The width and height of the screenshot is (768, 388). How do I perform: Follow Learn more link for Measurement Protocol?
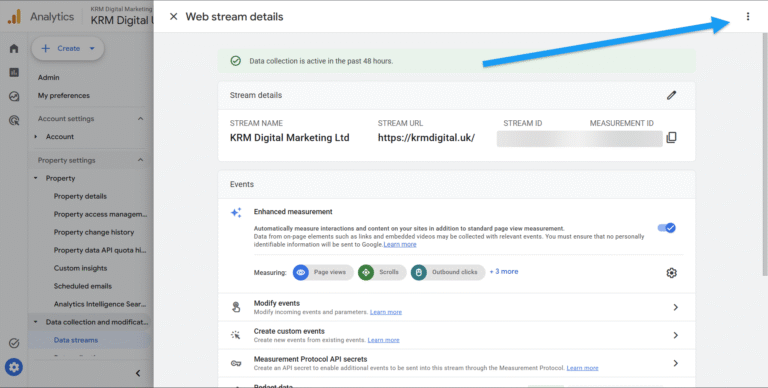582,368
